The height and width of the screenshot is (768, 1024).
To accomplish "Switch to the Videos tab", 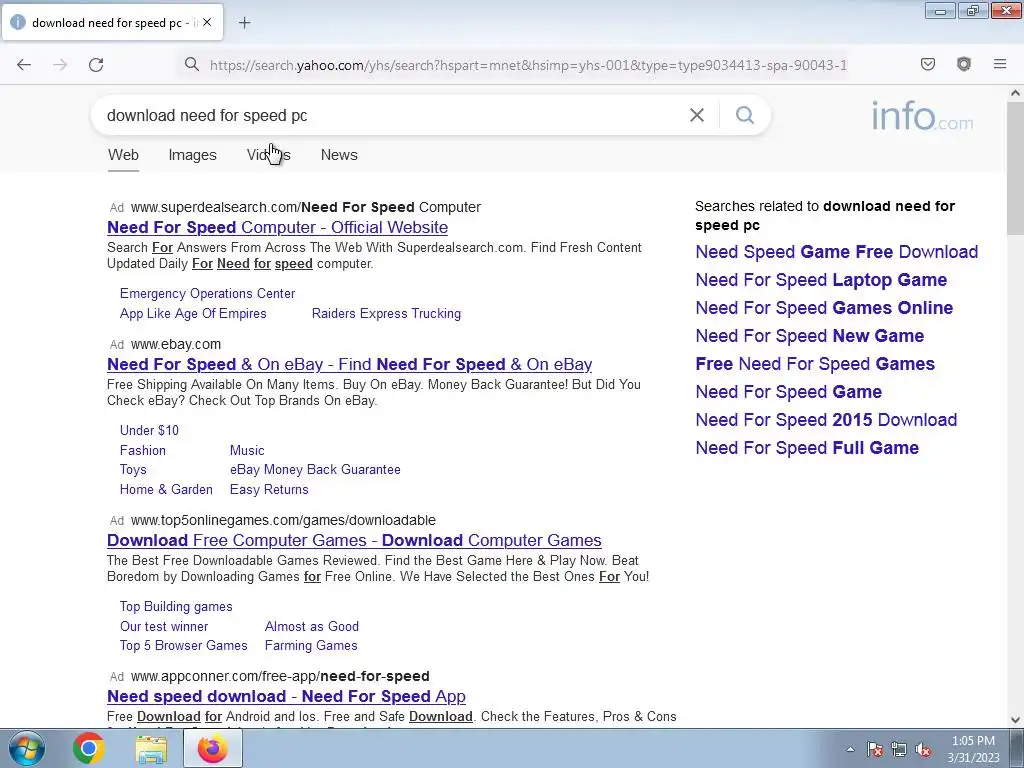I will (x=268, y=155).
